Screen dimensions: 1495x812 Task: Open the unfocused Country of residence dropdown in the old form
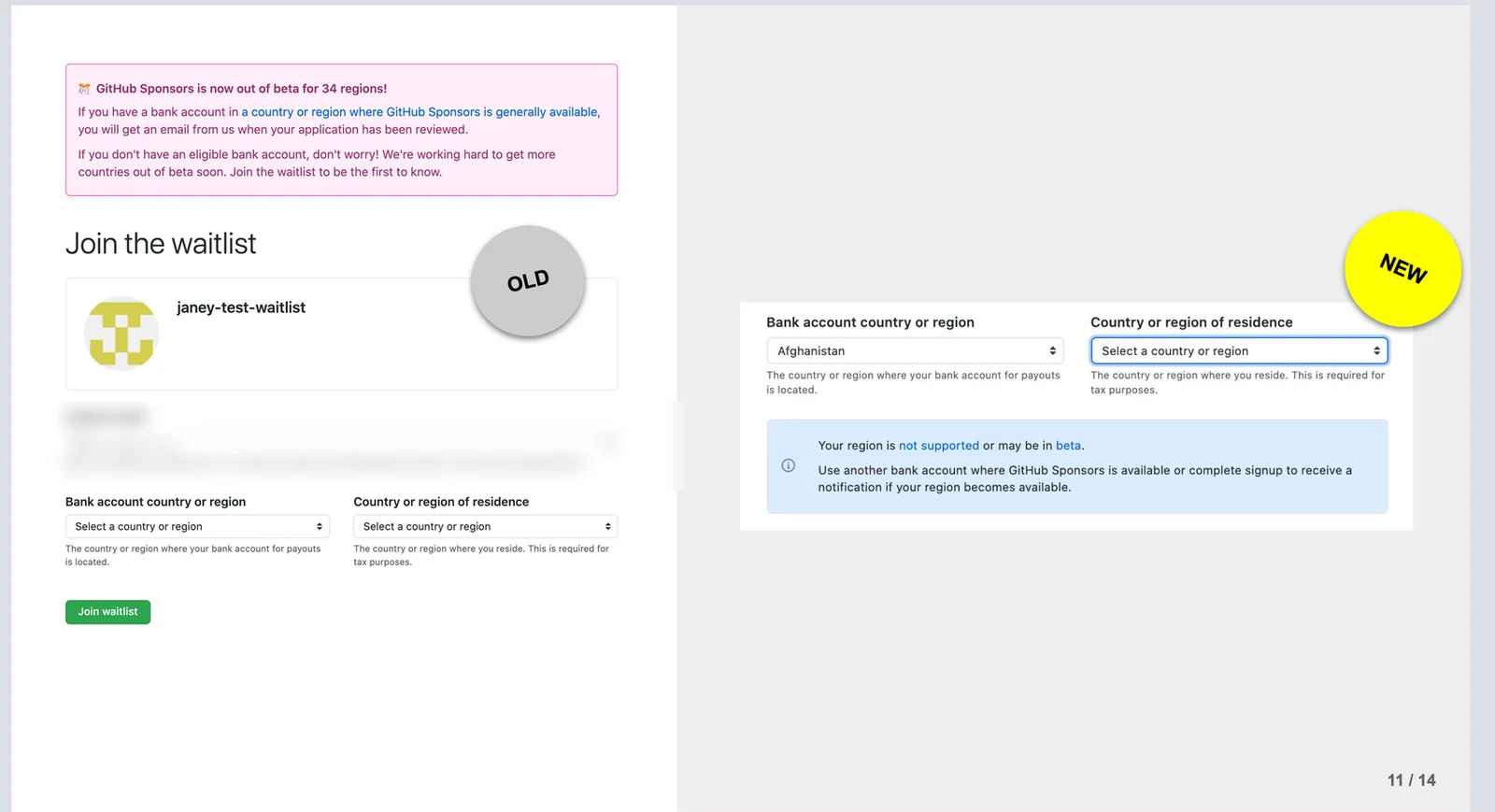tap(485, 527)
